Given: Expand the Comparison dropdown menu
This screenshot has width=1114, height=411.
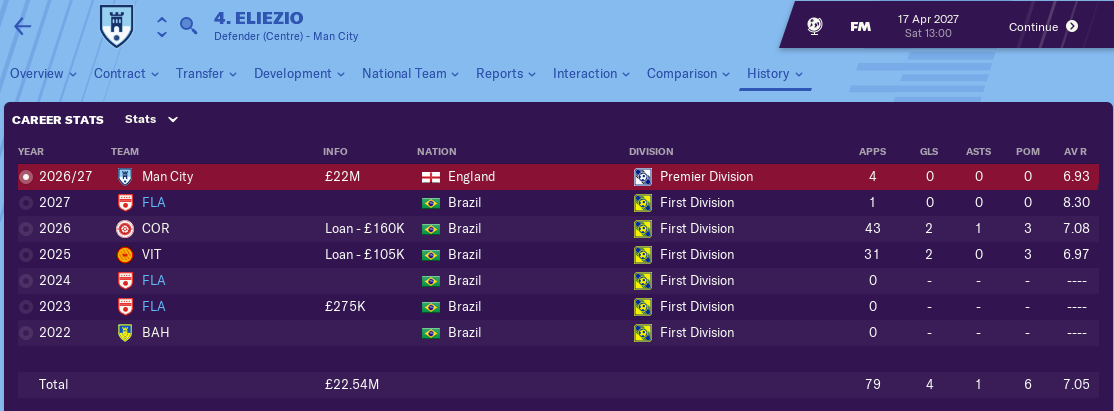Looking at the screenshot, I should (689, 74).
